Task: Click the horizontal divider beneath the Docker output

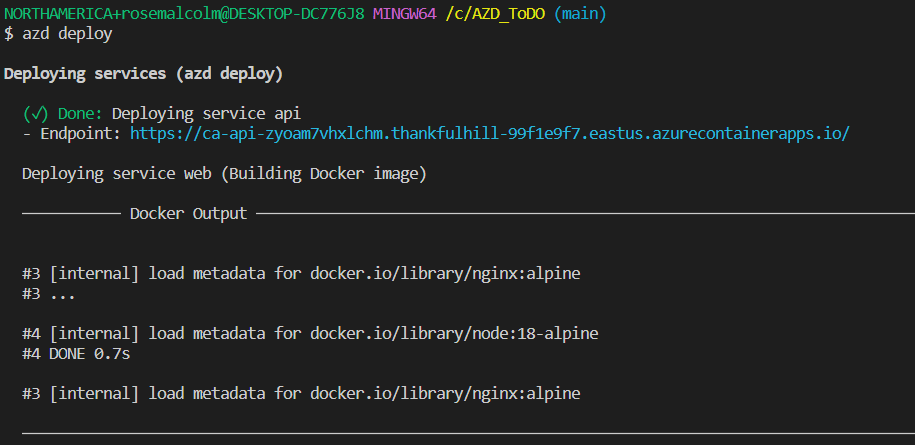Action: (468, 433)
